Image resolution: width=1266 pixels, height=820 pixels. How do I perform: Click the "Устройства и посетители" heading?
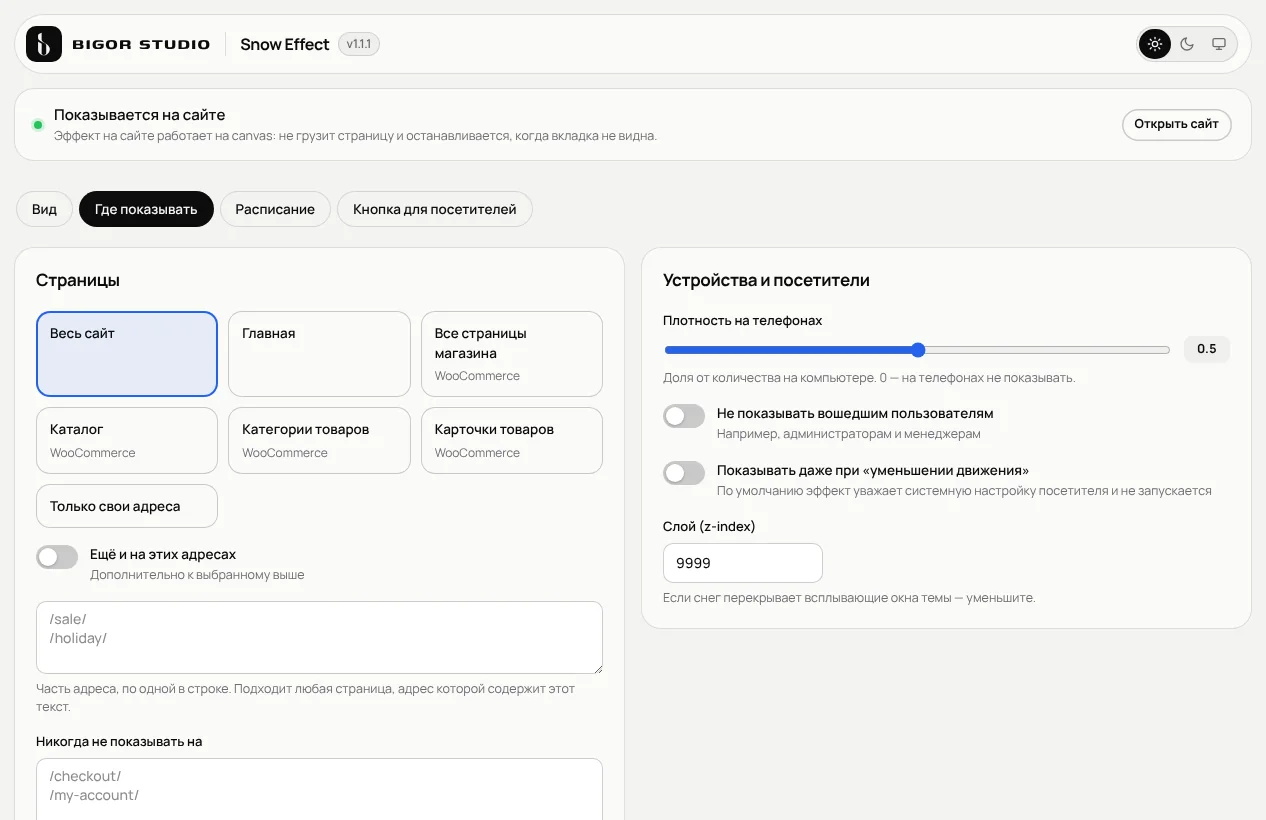766,280
